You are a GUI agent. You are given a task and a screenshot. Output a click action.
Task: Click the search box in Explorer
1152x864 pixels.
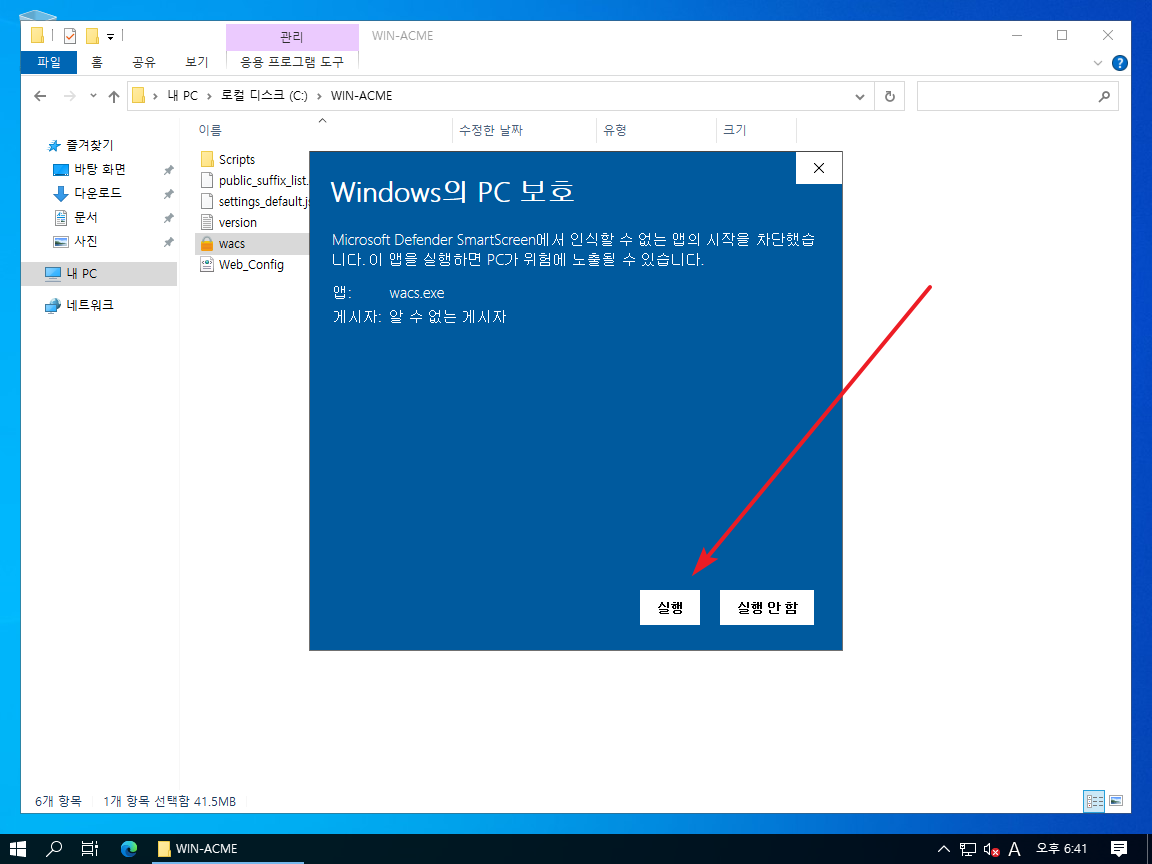pos(1018,96)
